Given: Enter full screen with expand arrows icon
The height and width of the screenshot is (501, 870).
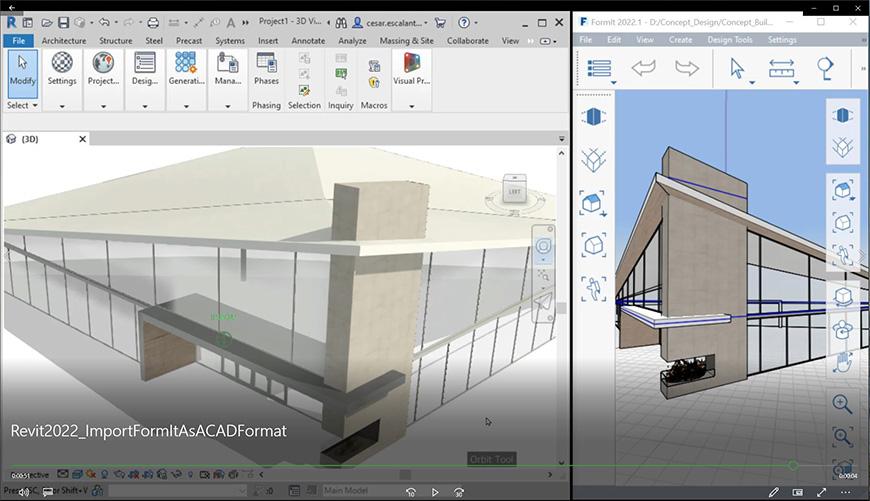Looking at the screenshot, I should [821, 492].
